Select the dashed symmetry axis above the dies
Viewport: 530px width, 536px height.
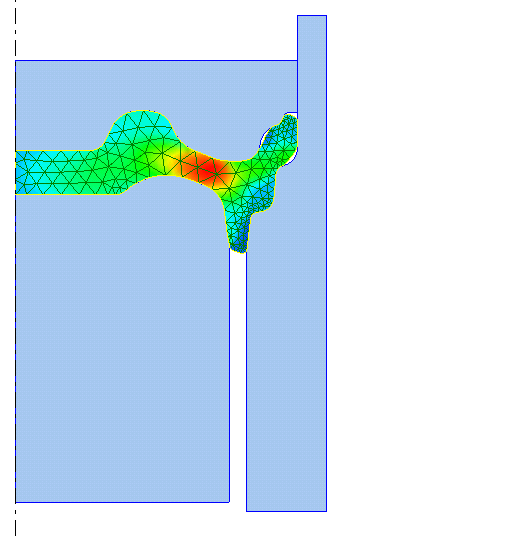(15, 29)
